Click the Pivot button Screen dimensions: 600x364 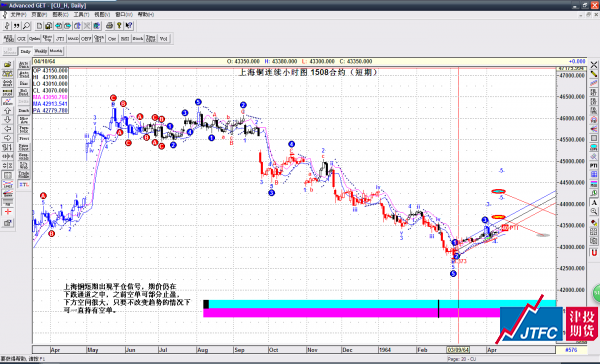tap(24, 138)
